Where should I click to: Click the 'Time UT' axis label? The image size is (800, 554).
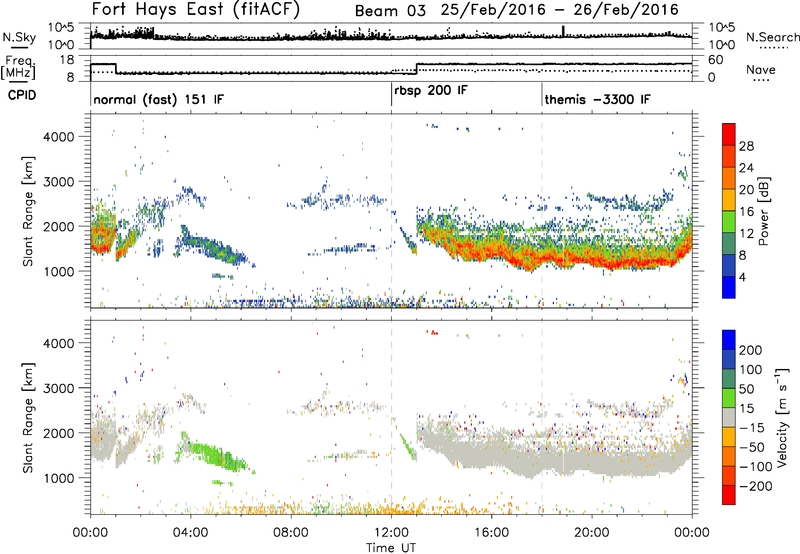coord(391,548)
